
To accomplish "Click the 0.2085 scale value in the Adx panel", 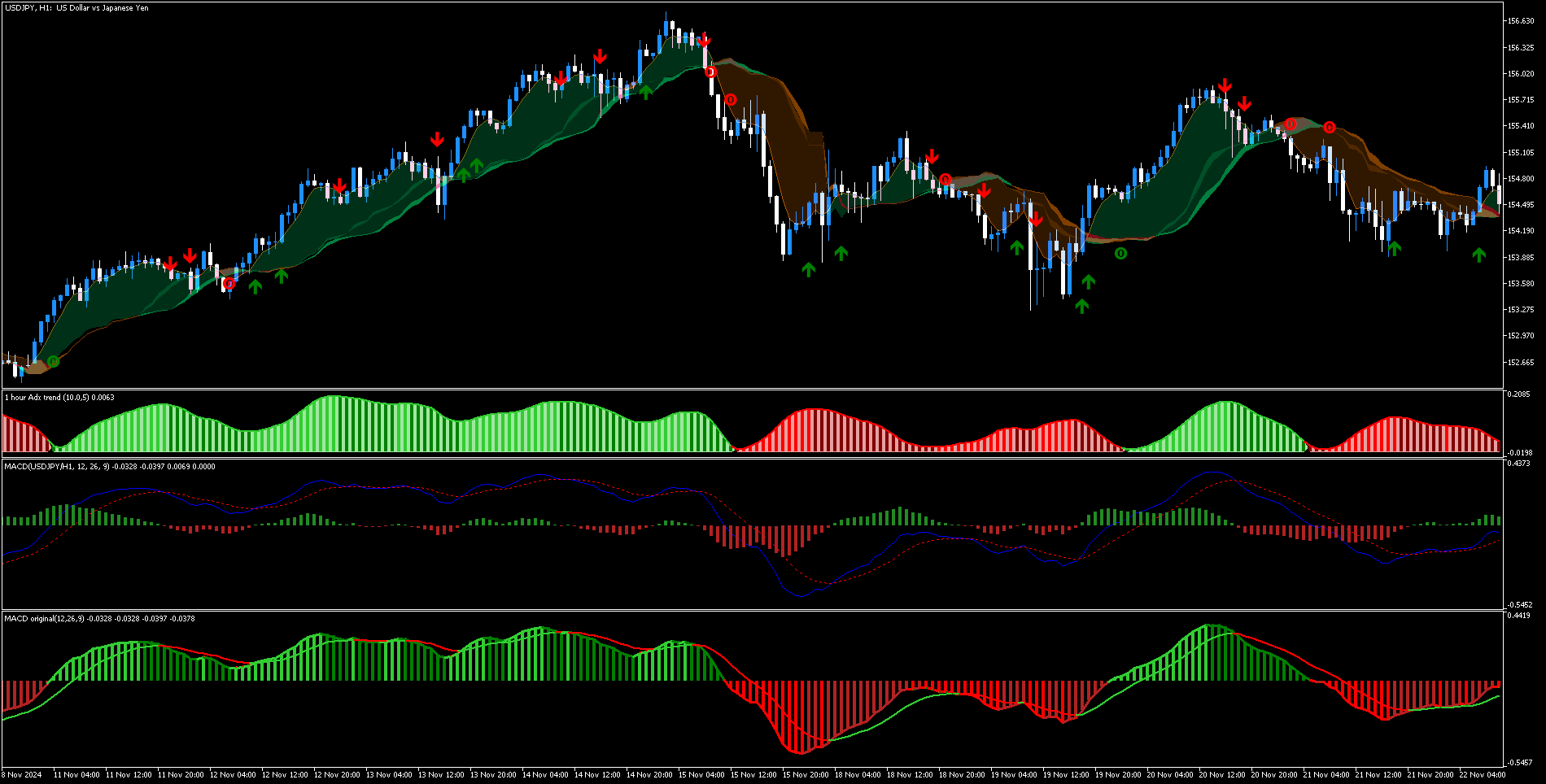I will click(x=1518, y=394).
